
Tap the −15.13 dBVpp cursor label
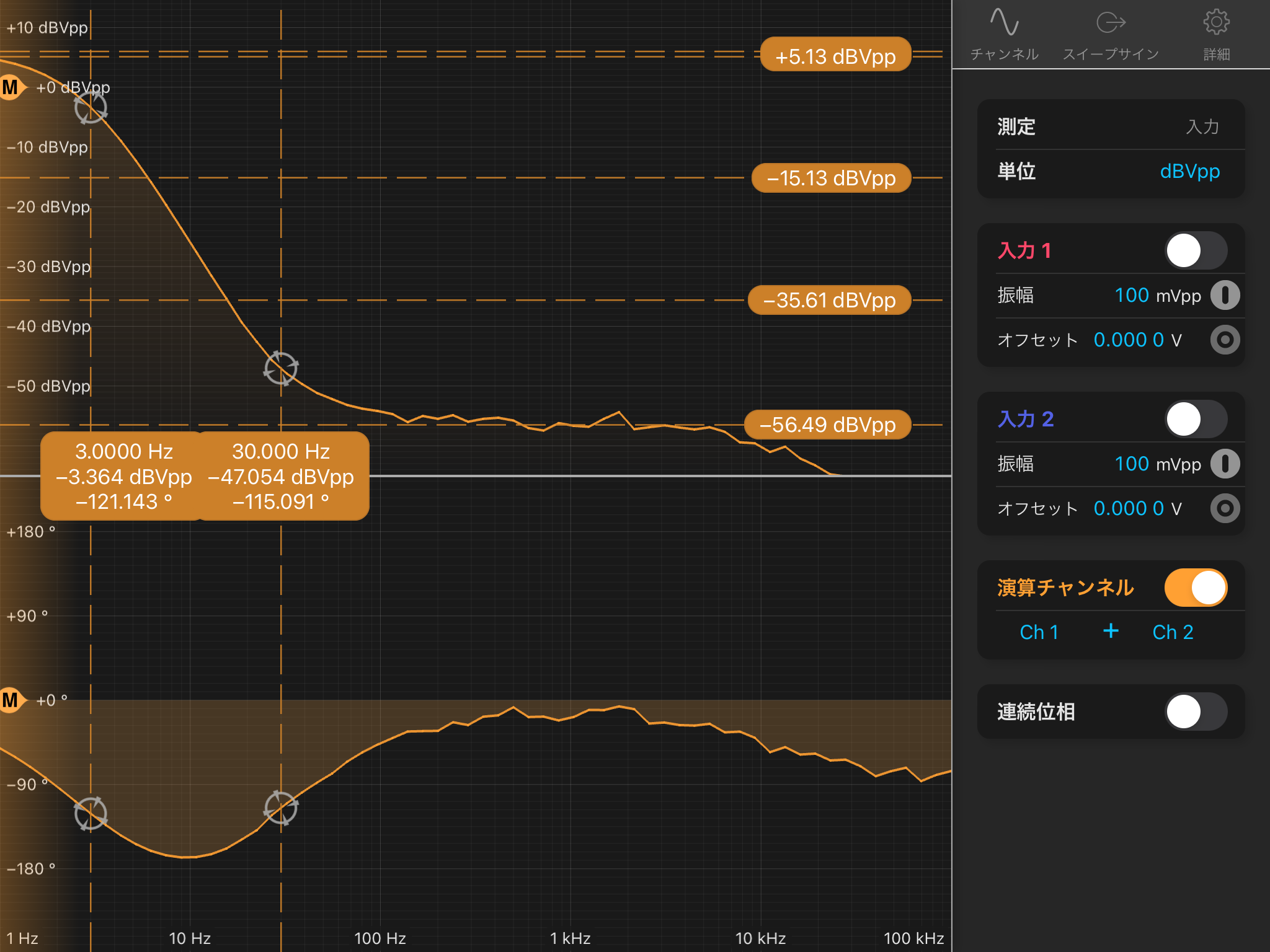(x=832, y=178)
